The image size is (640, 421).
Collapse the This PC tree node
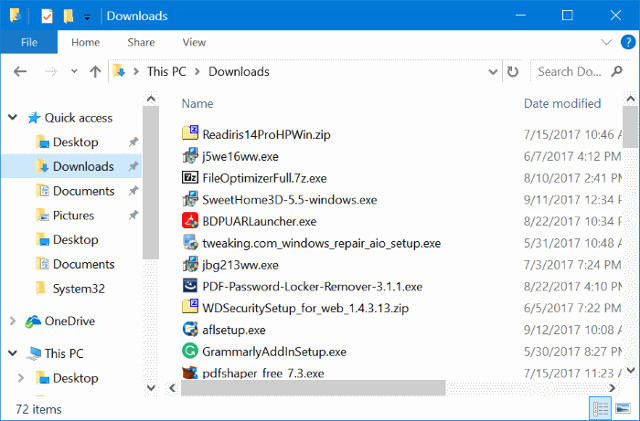pyautogui.click(x=13, y=353)
